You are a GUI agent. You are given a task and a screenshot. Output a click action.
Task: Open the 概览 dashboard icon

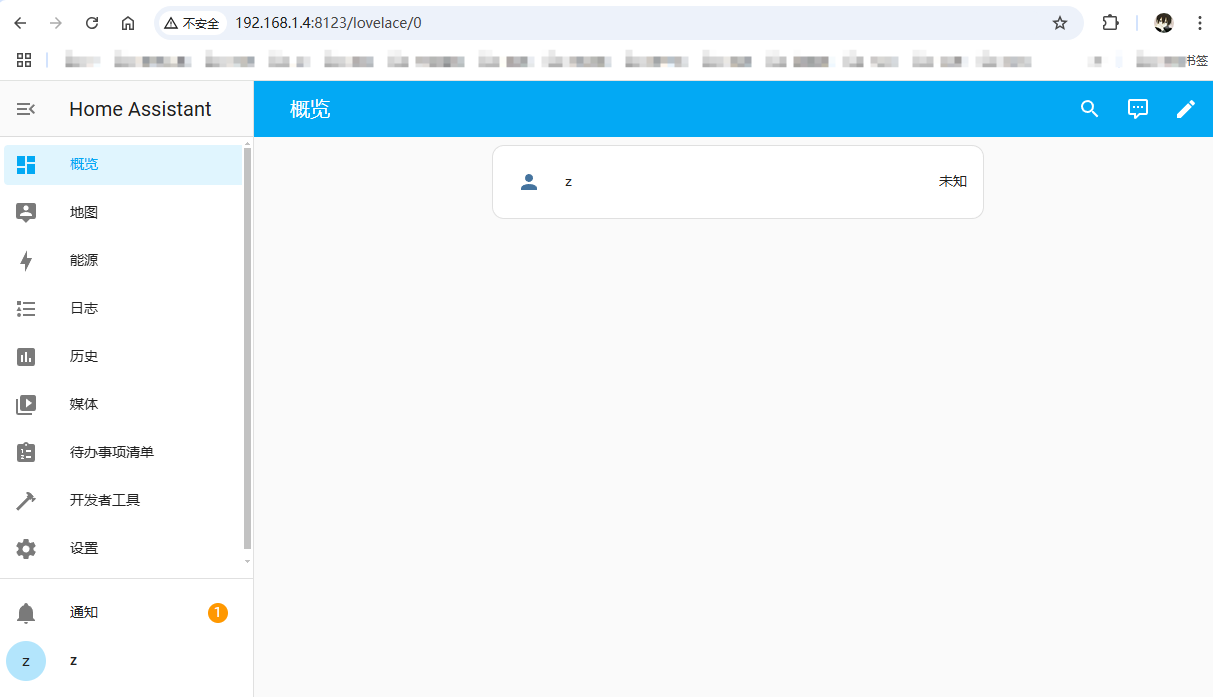[26, 164]
